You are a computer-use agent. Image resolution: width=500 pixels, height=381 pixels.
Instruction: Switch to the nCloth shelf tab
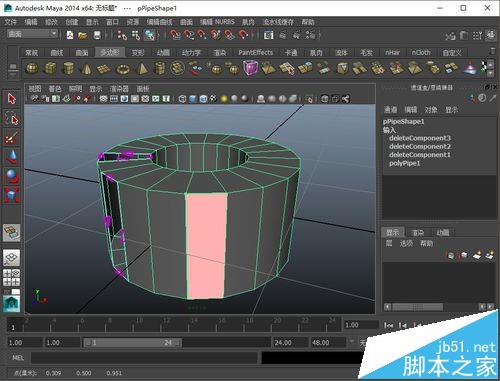pos(421,52)
